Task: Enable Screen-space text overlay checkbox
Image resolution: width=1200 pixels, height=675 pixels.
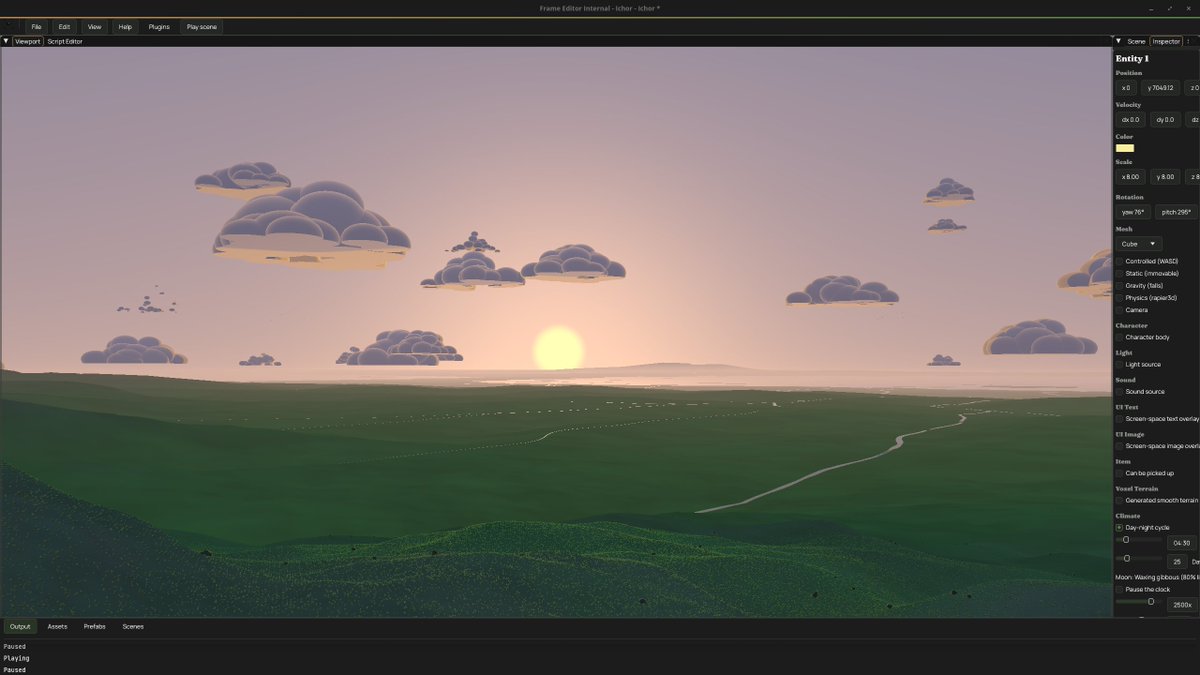Action: coord(1119,419)
